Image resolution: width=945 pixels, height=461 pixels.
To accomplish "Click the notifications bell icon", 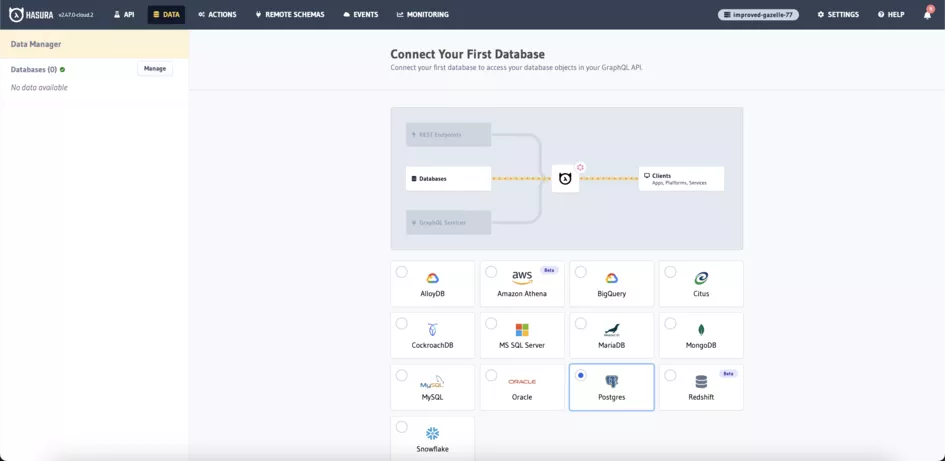I will tap(928, 14).
